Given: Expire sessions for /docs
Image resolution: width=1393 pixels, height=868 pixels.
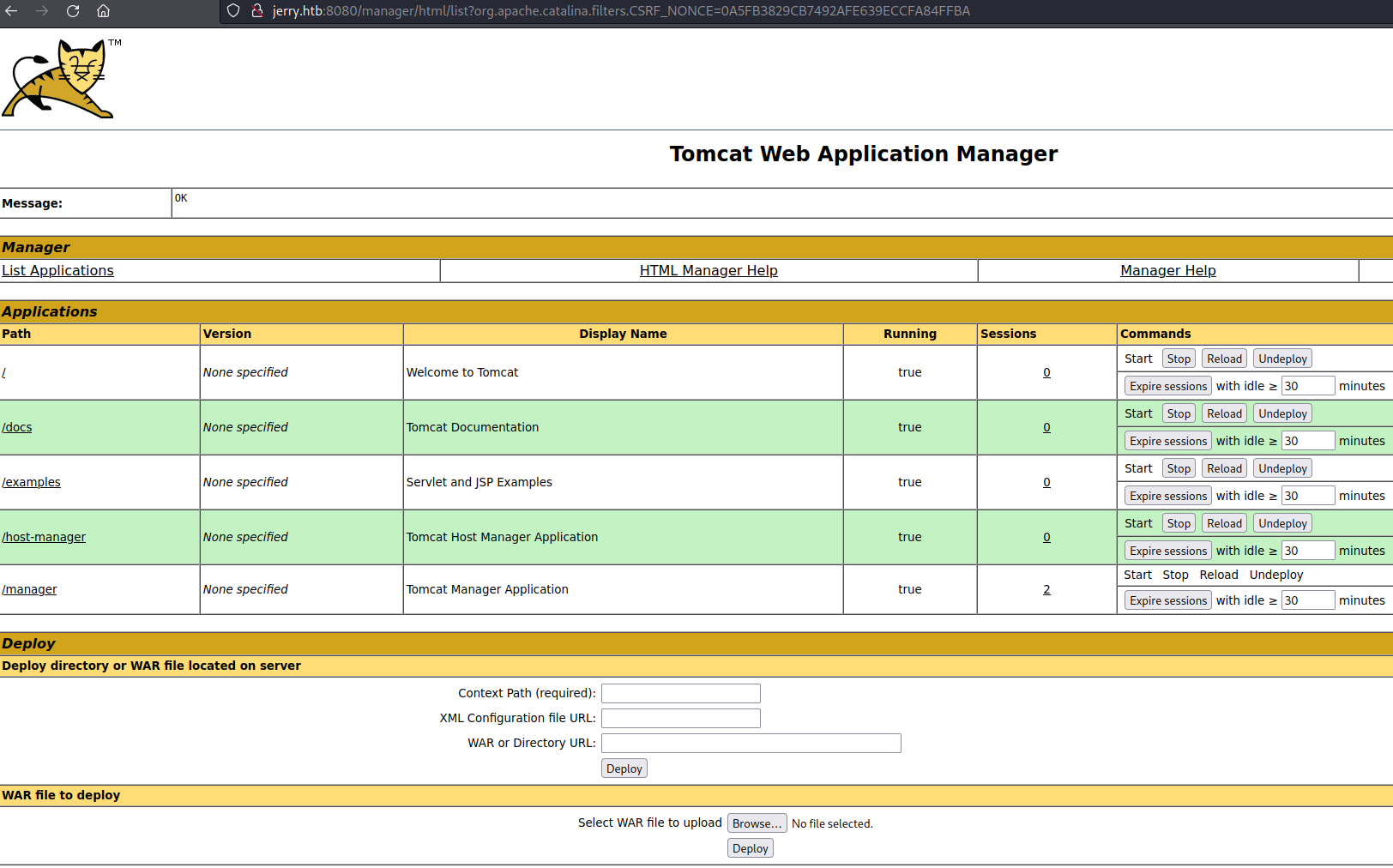Looking at the screenshot, I should 1167,441.
